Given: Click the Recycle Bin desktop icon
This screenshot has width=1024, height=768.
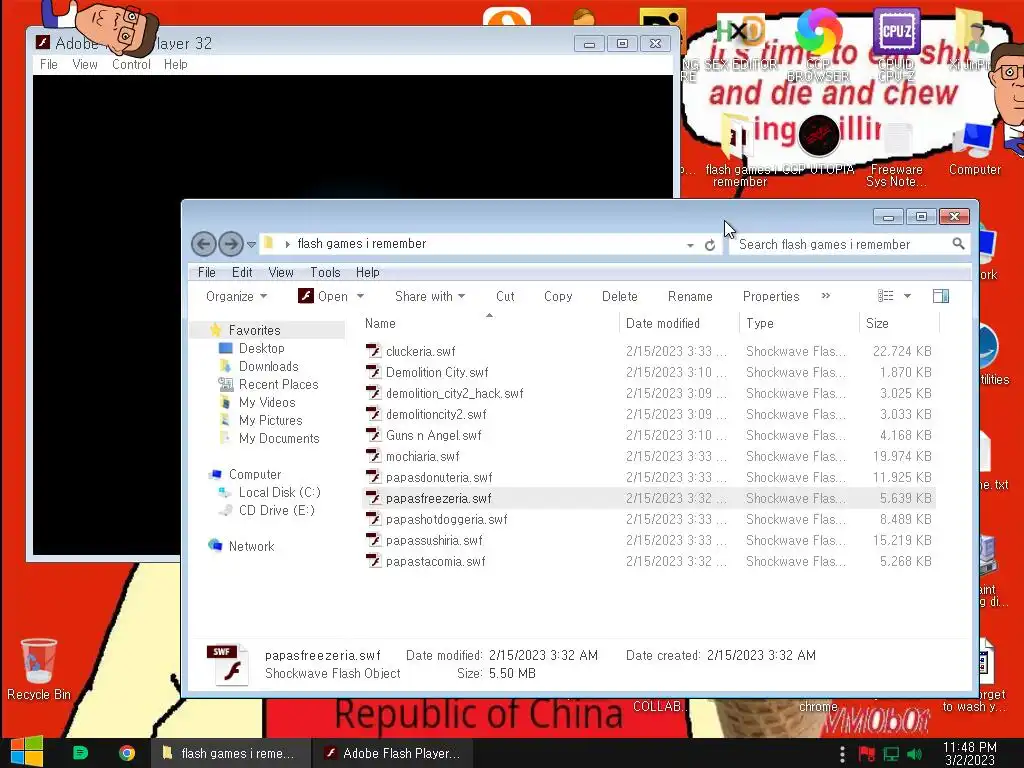Looking at the screenshot, I should 39,669.
